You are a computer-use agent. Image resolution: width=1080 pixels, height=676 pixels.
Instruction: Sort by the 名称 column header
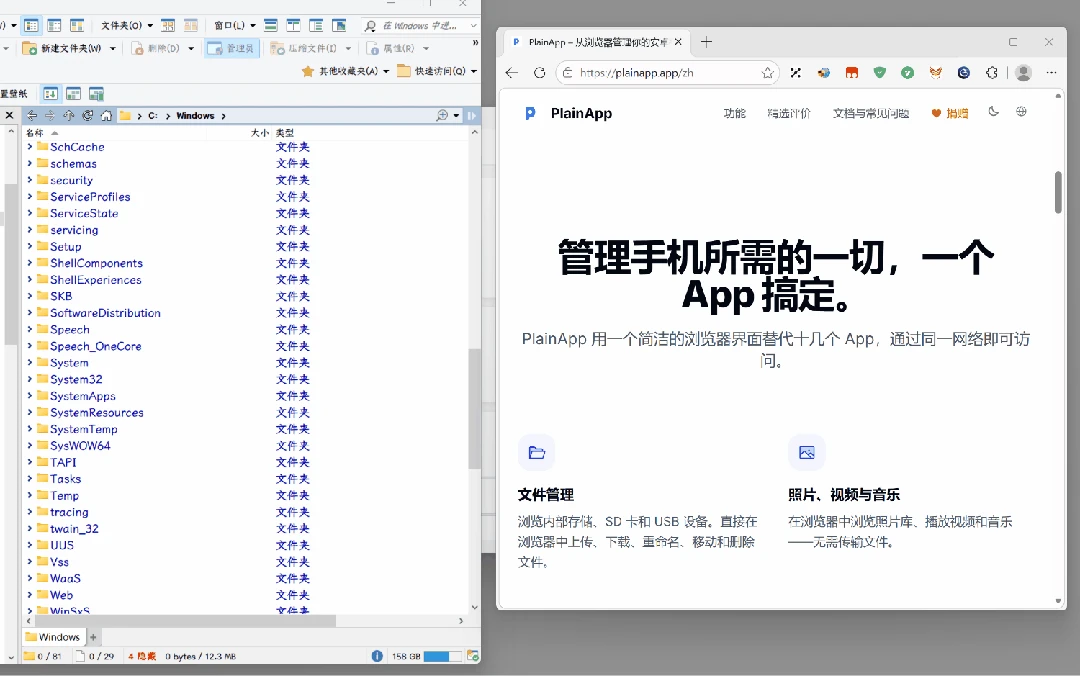[34, 132]
